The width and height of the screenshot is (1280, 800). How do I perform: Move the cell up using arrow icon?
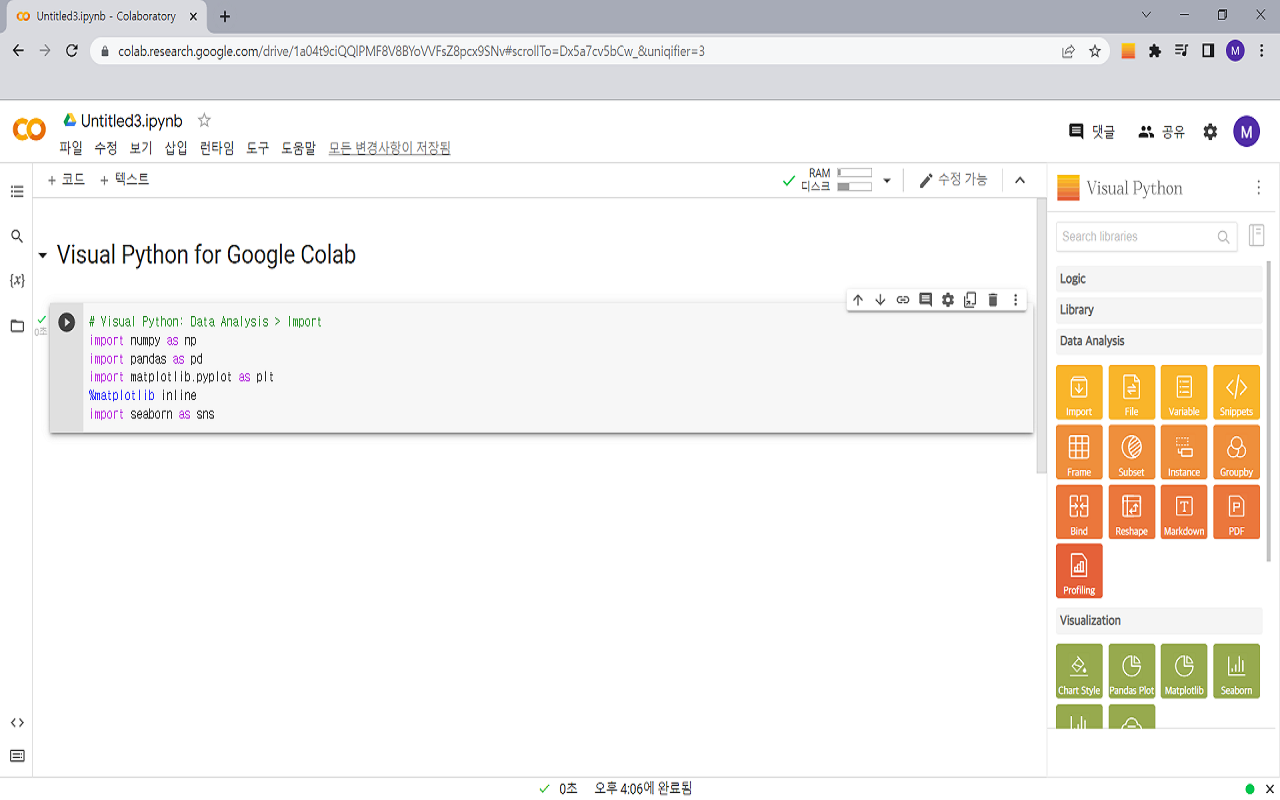(x=857, y=299)
